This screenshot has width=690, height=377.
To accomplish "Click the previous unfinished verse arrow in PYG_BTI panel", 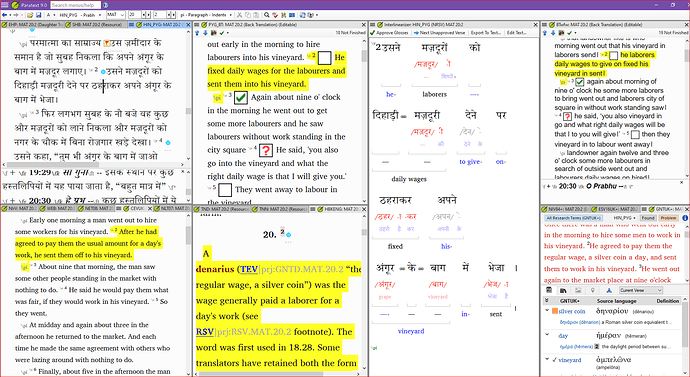I will coord(197,33).
